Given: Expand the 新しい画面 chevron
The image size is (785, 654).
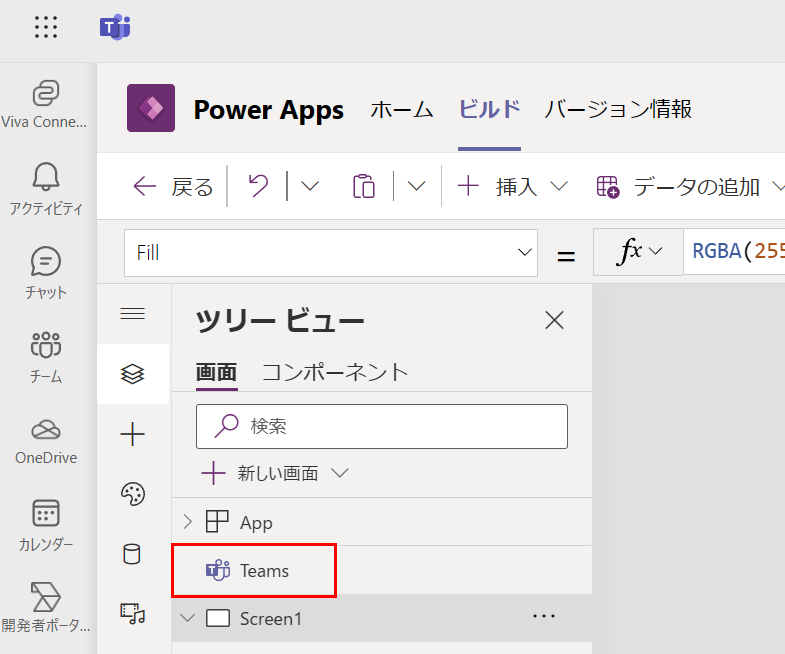Looking at the screenshot, I should [x=339, y=473].
